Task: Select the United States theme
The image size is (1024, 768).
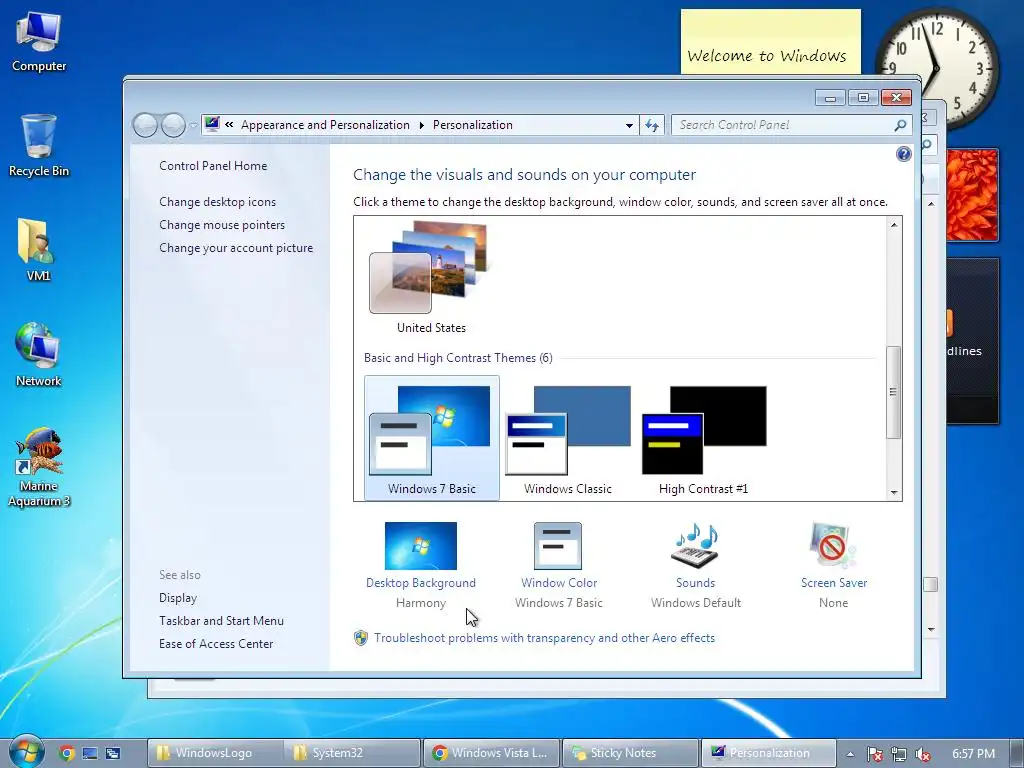Action: point(431,279)
